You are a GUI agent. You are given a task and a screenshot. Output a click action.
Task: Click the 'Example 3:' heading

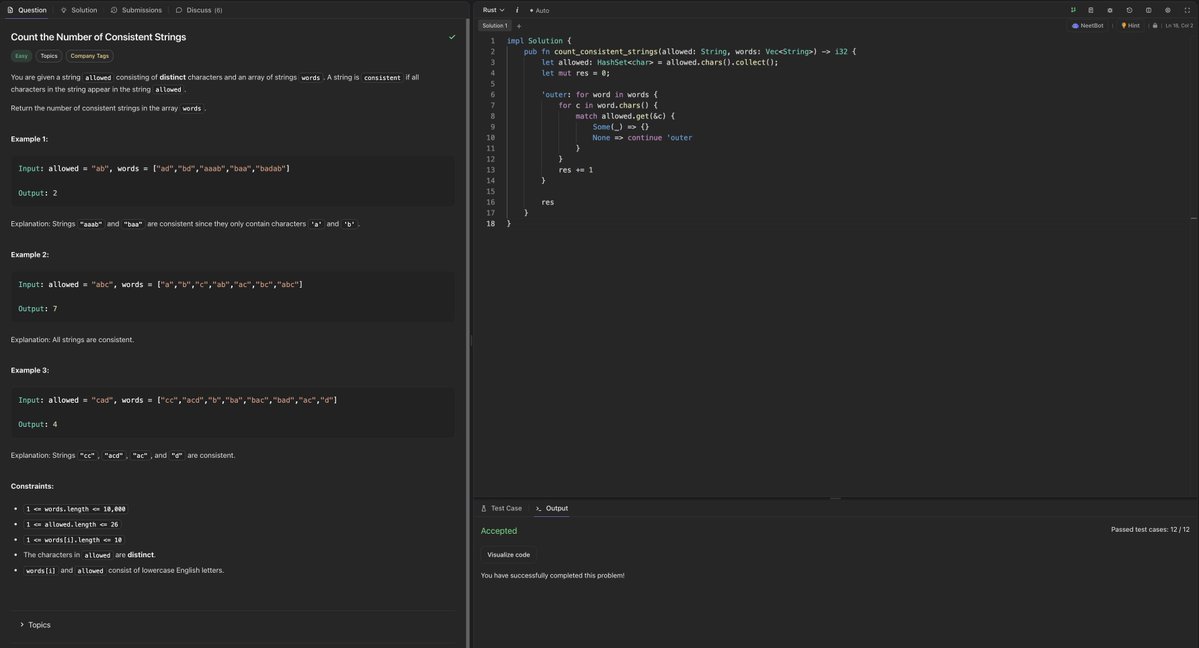[30, 370]
